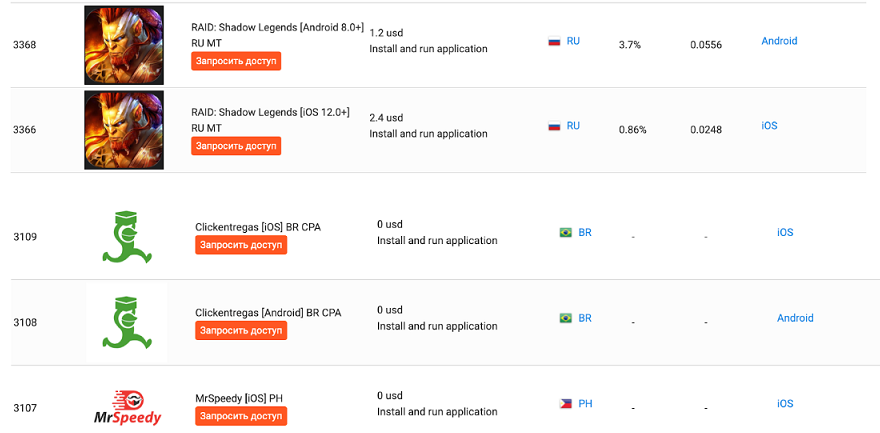Click the 2.4 usd payout value
The width and height of the screenshot is (880, 433).
click(386, 118)
